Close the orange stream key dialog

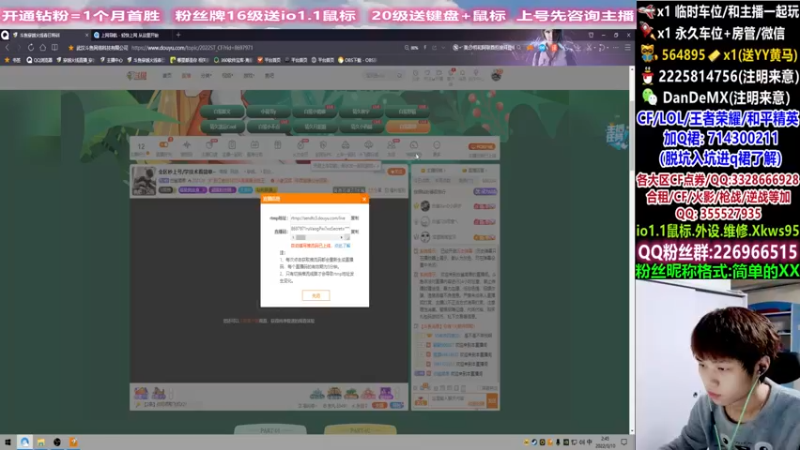click(364, 199)
